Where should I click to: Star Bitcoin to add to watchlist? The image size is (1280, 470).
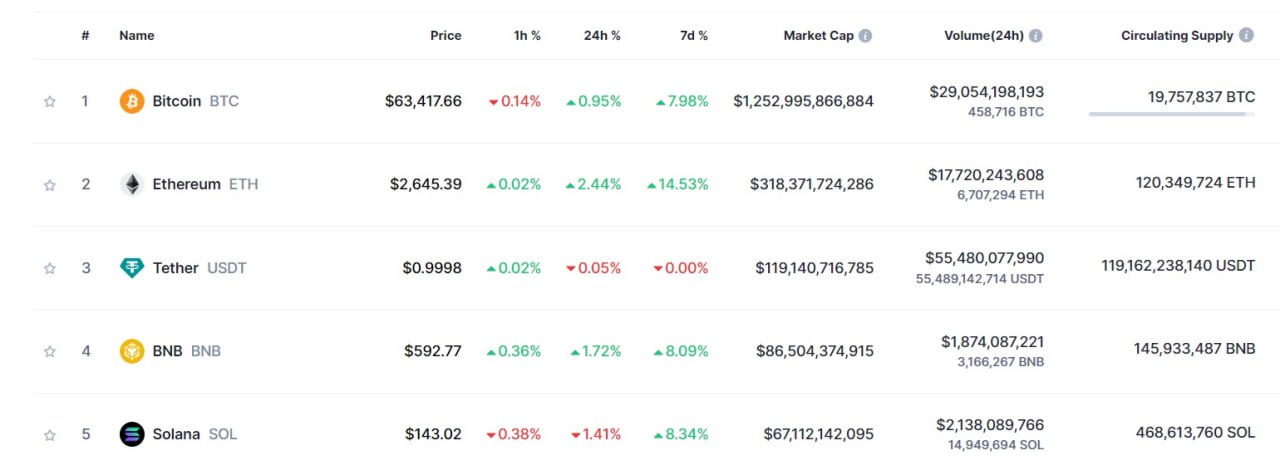pyautogui.click(x=49, y=101)
